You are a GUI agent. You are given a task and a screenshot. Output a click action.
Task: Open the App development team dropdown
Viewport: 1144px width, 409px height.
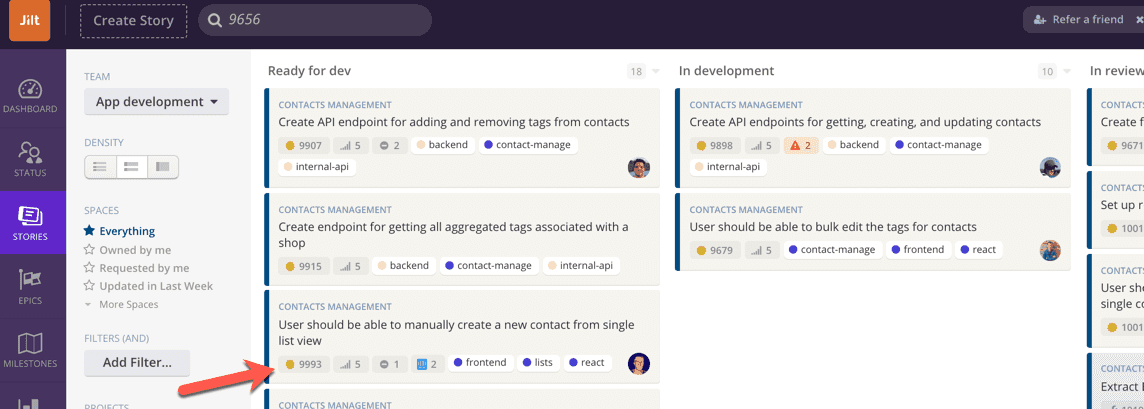(156, 102)
